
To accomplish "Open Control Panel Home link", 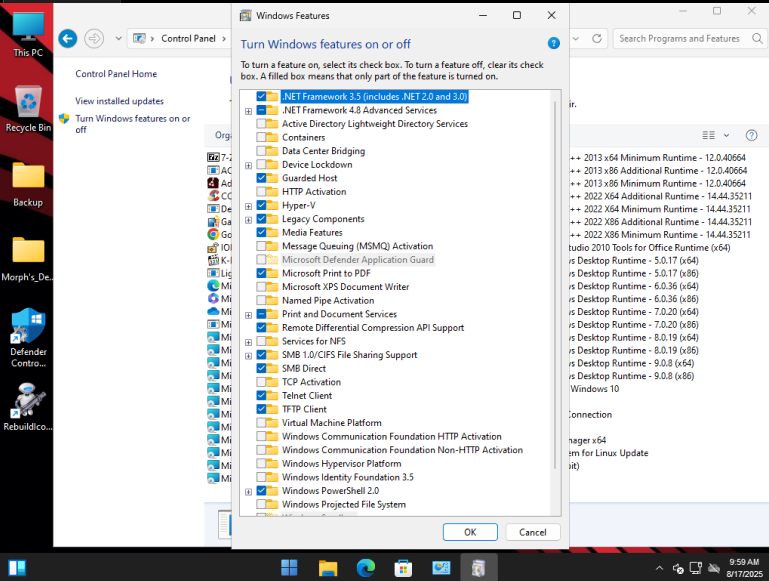I will coord(116,74).
